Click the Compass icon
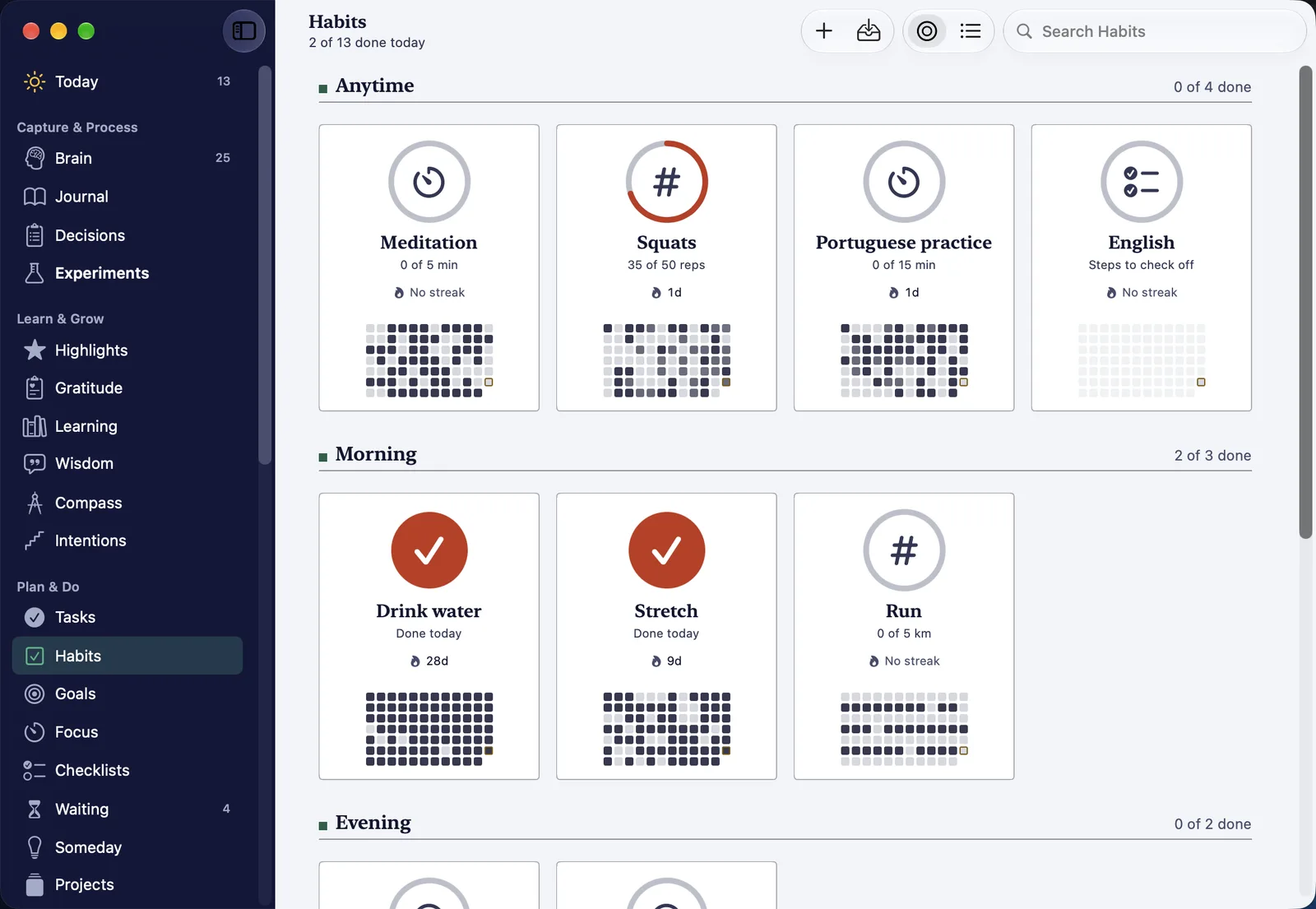1316x909 pixels. [x=35, y=503]
